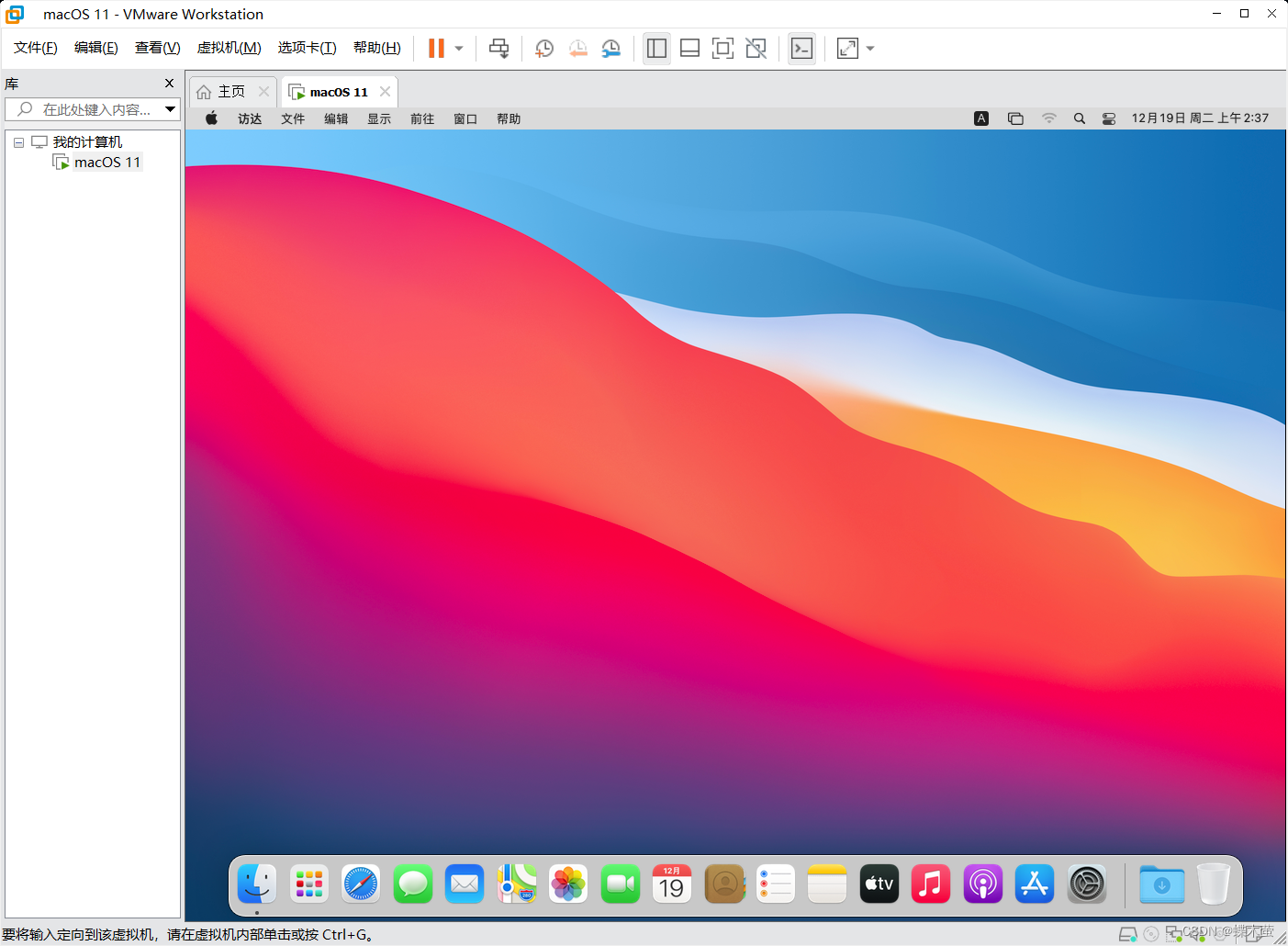Open App Store from the Dock
This screenshot has width=1288, height=946.
tap(1035, 884)
